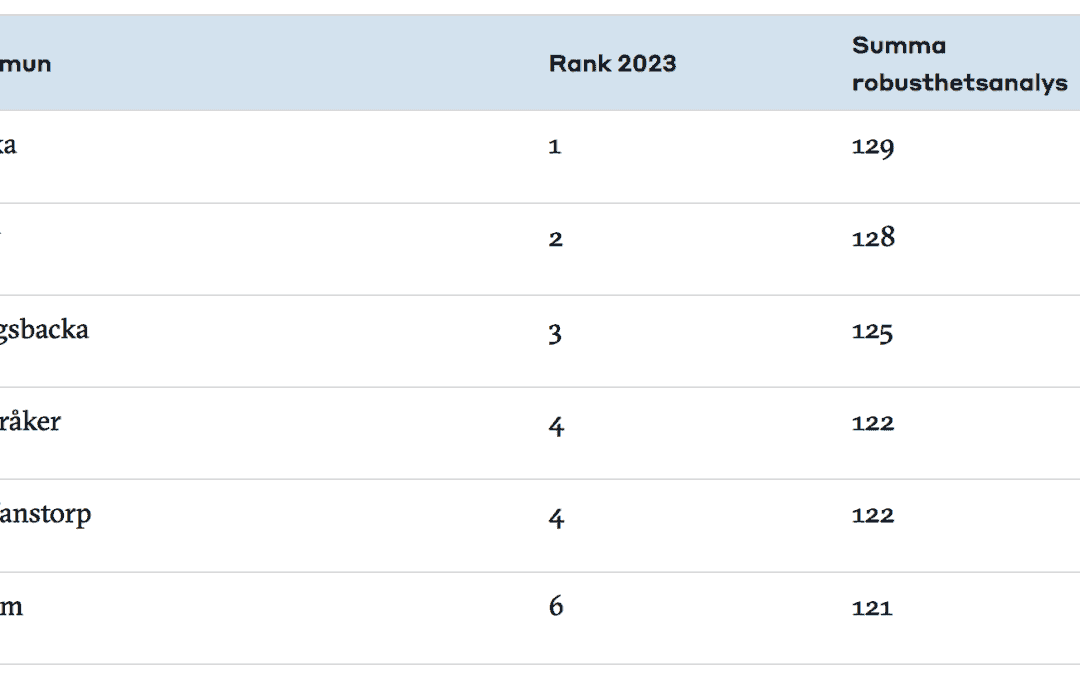The image size is (1080, 675).
Task: Click the Rank 2023 column header
Action: (612, 64)
